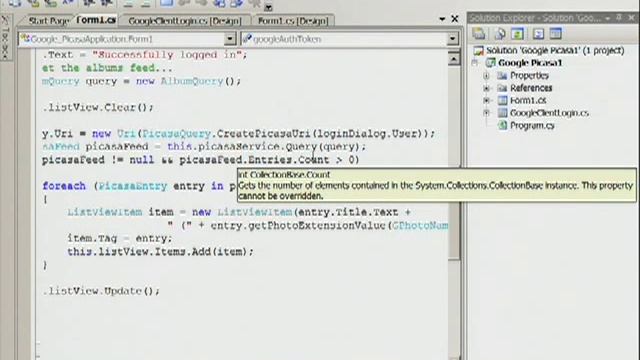Click AlbumQuery in the code

point(192,81)
